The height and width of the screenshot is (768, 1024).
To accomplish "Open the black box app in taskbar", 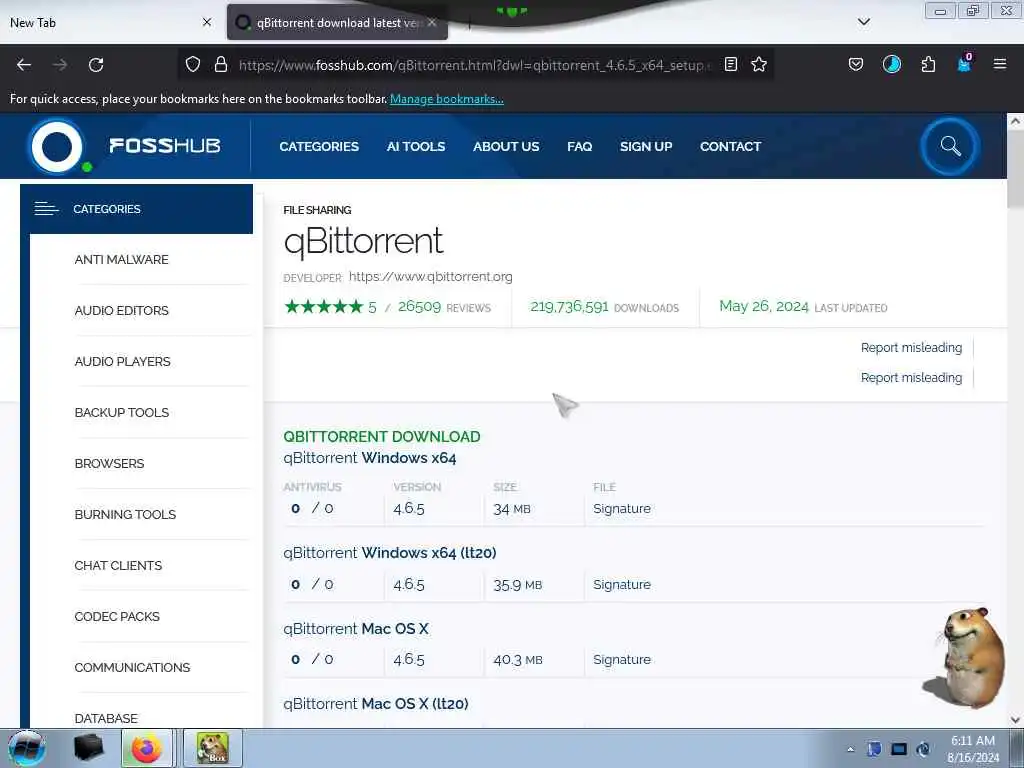I will [89, 748].
